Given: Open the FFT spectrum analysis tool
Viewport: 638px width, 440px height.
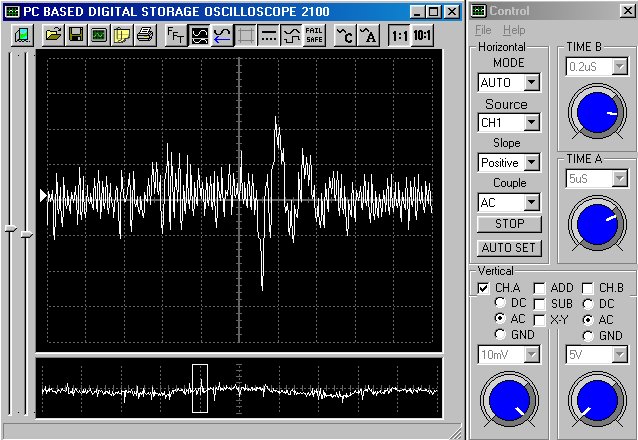Looking at the screenshot, I should [x=175, y=35].
